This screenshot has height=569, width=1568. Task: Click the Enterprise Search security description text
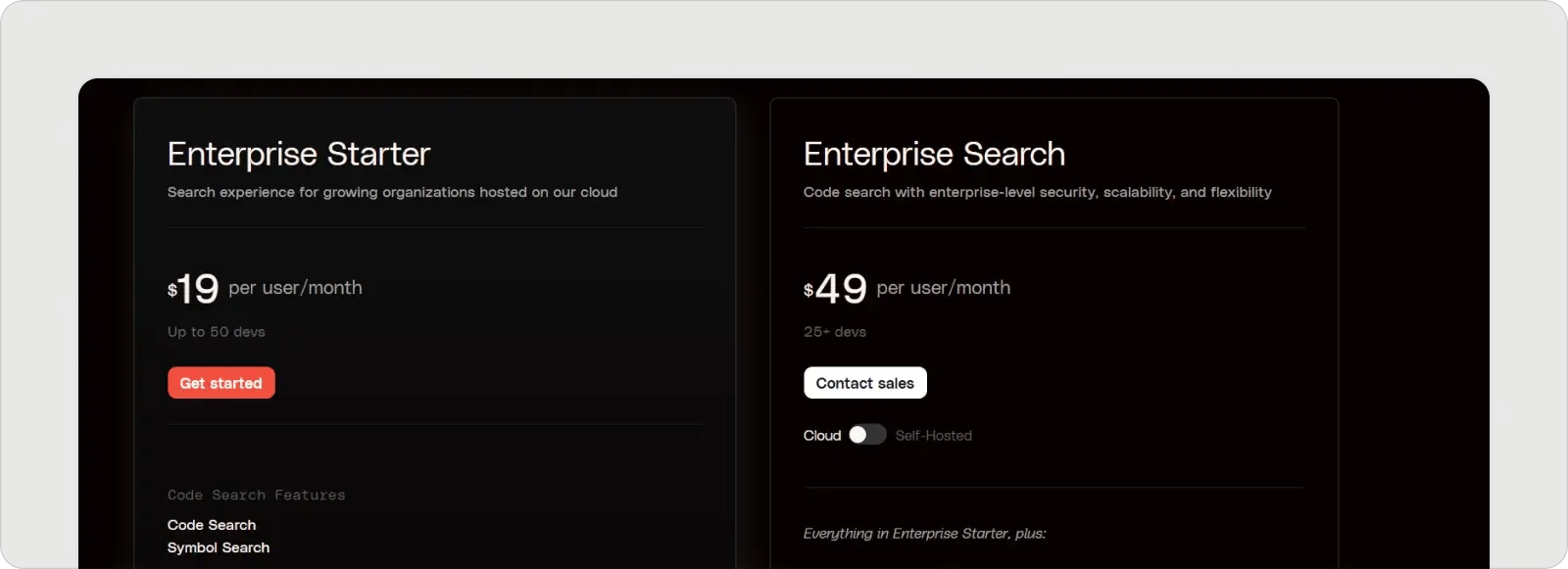[1037, 192]
